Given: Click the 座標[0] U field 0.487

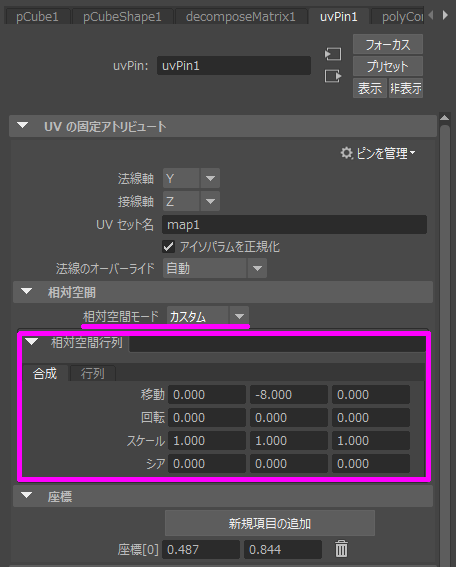Looking at the screenshot, I should tap(201, 550).
